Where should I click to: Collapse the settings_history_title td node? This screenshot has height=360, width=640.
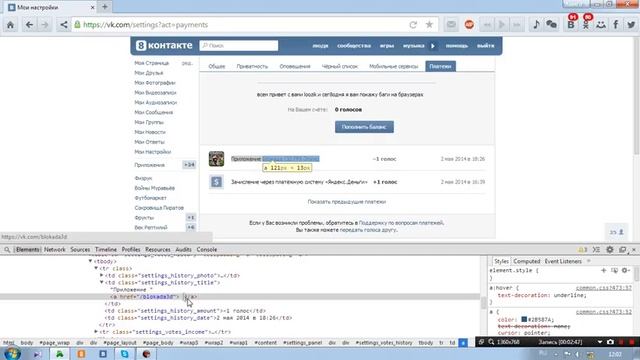click(102, 282)
